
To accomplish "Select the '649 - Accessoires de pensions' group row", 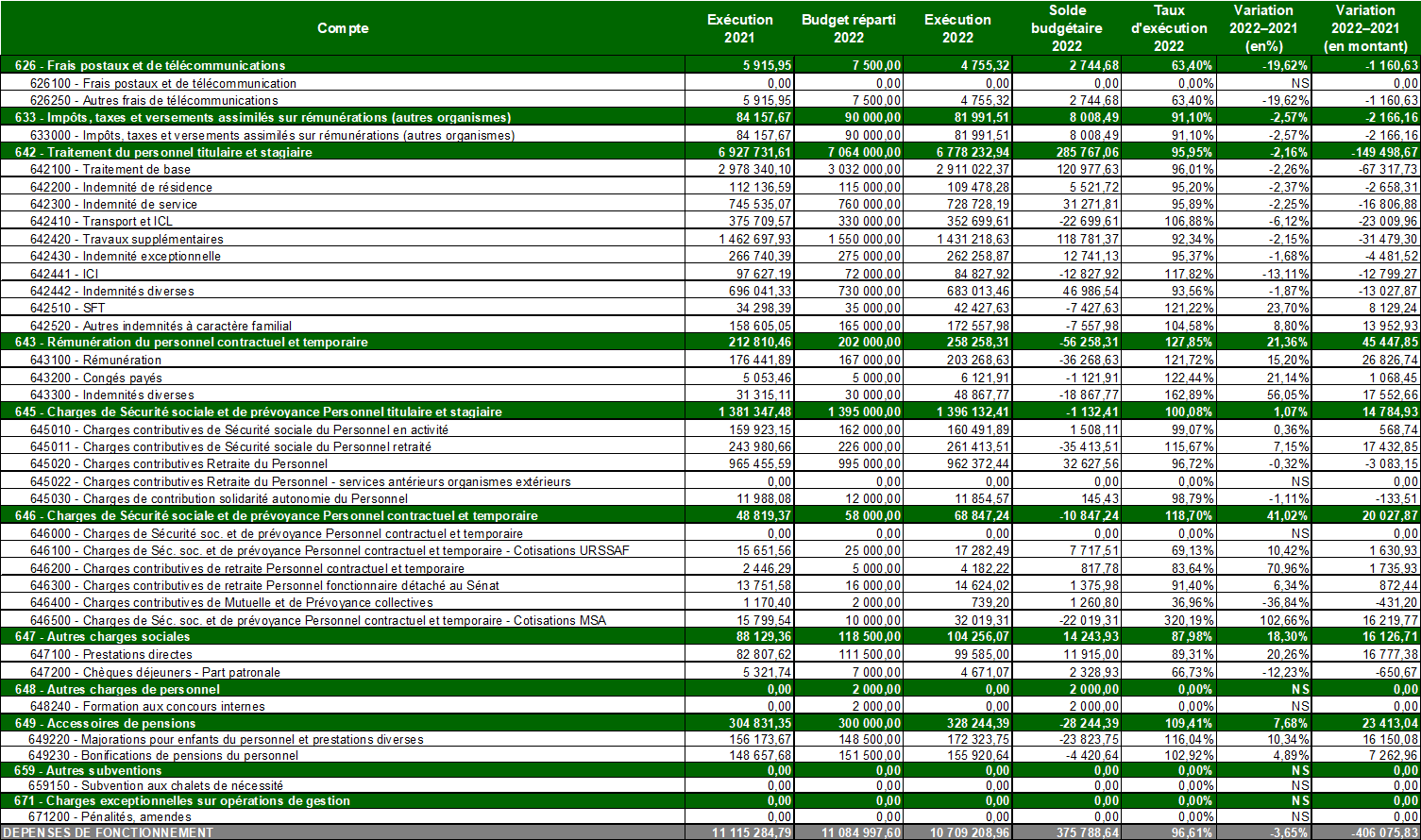I will 105,723.
